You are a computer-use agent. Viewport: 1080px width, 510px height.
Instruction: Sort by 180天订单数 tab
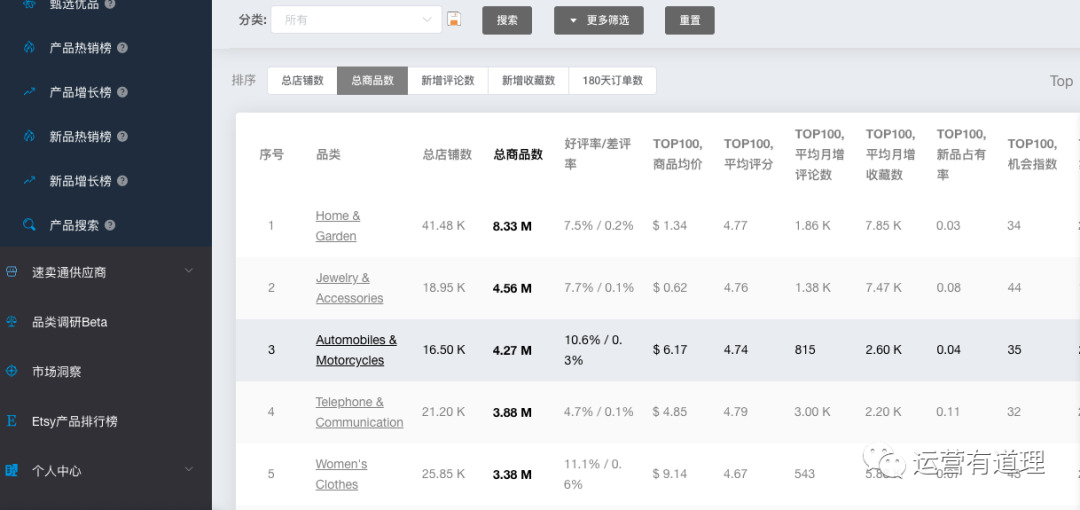coord(612,81)
